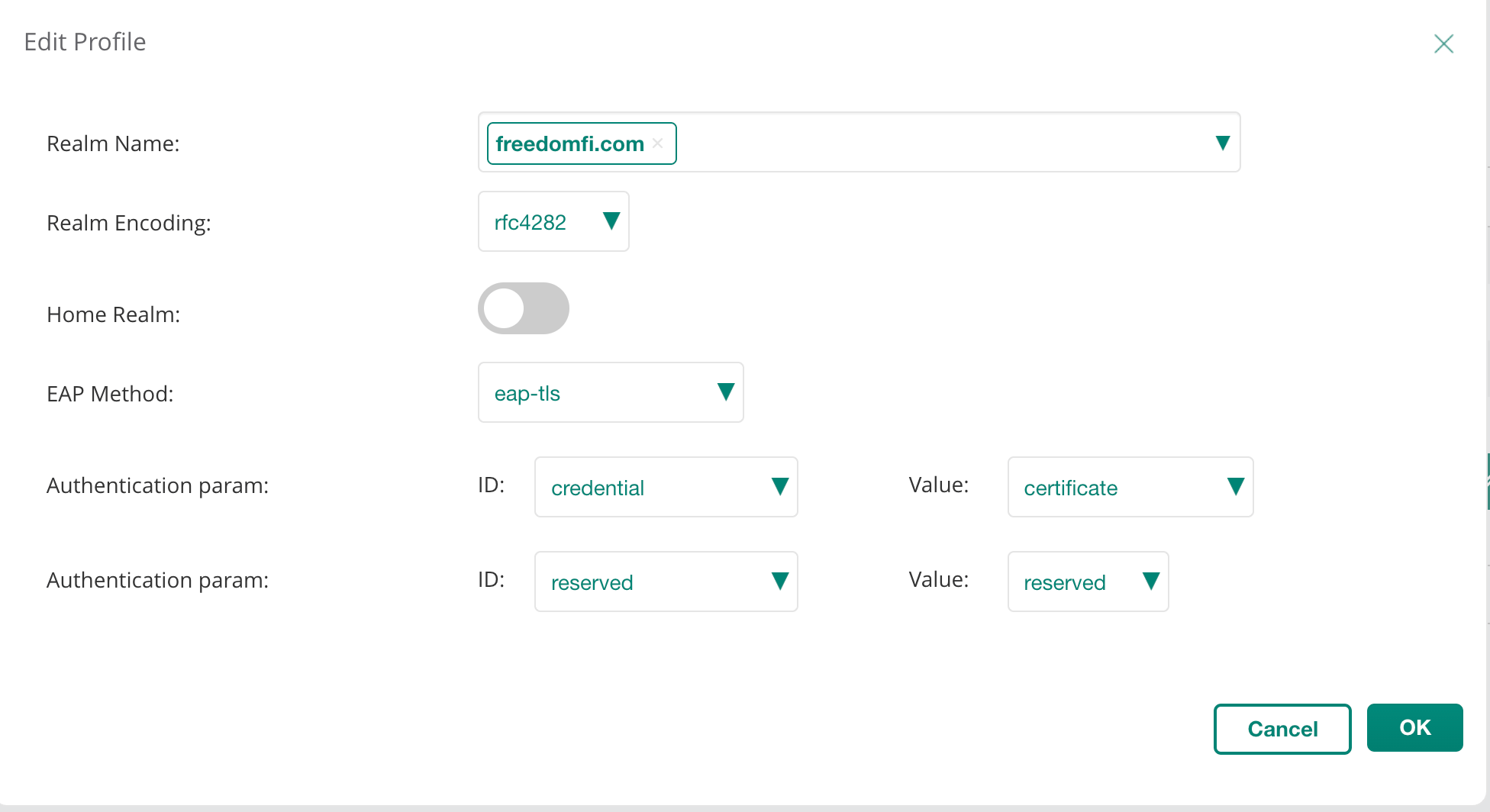Viewport: 1490px width, 812px height.
Task: Click the freedomfi.com realm tag
Action: click(569, 143)
